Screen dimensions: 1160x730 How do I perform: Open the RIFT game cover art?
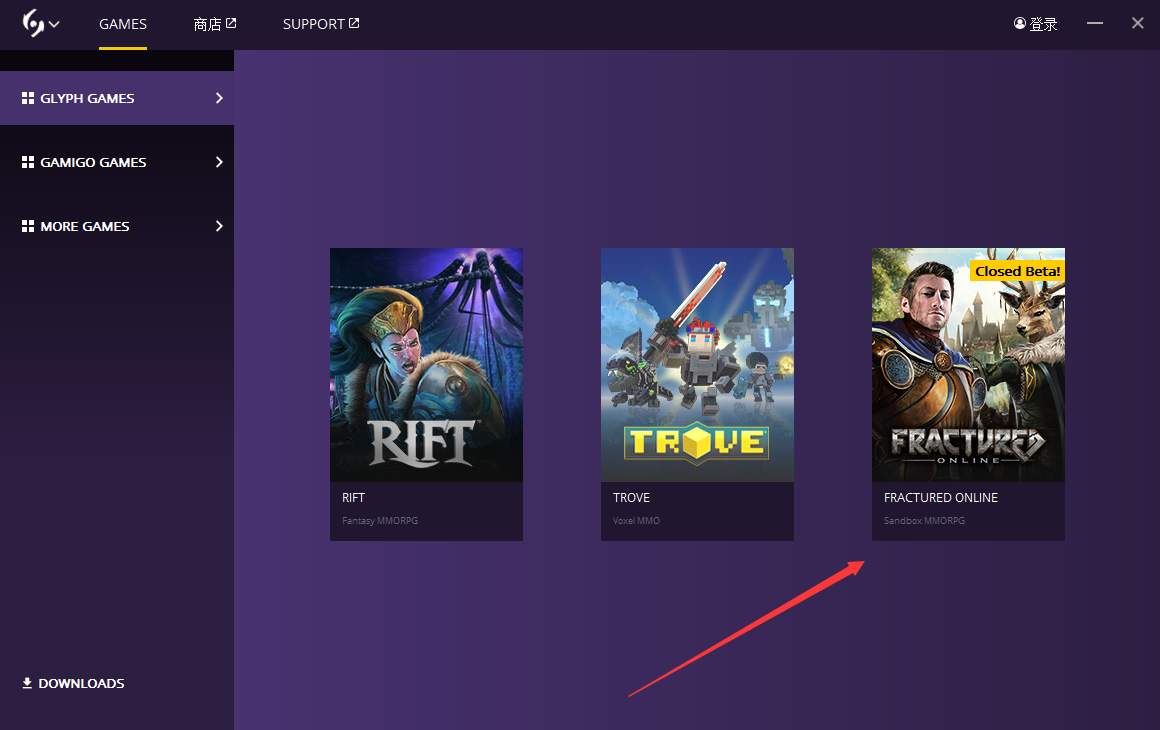point(426,365)
